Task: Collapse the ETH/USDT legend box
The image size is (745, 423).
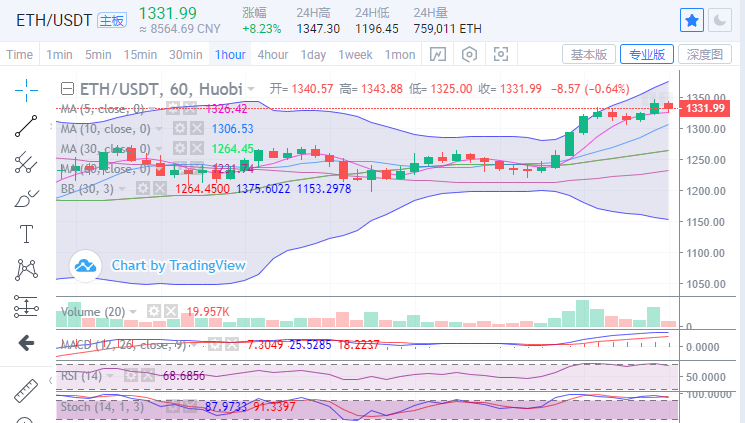Action: [67, 89]
